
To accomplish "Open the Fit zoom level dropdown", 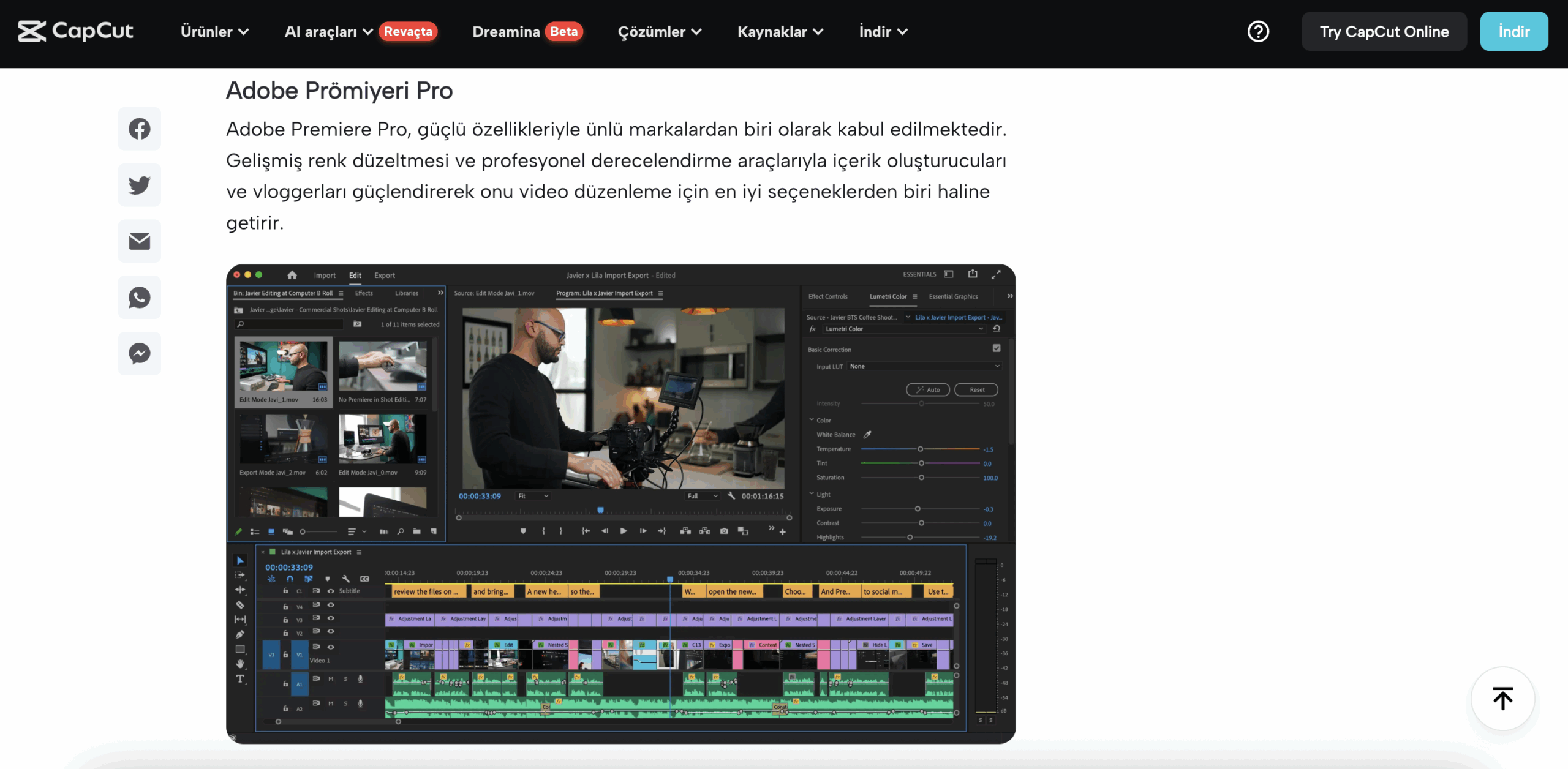I will click(533, 496).
